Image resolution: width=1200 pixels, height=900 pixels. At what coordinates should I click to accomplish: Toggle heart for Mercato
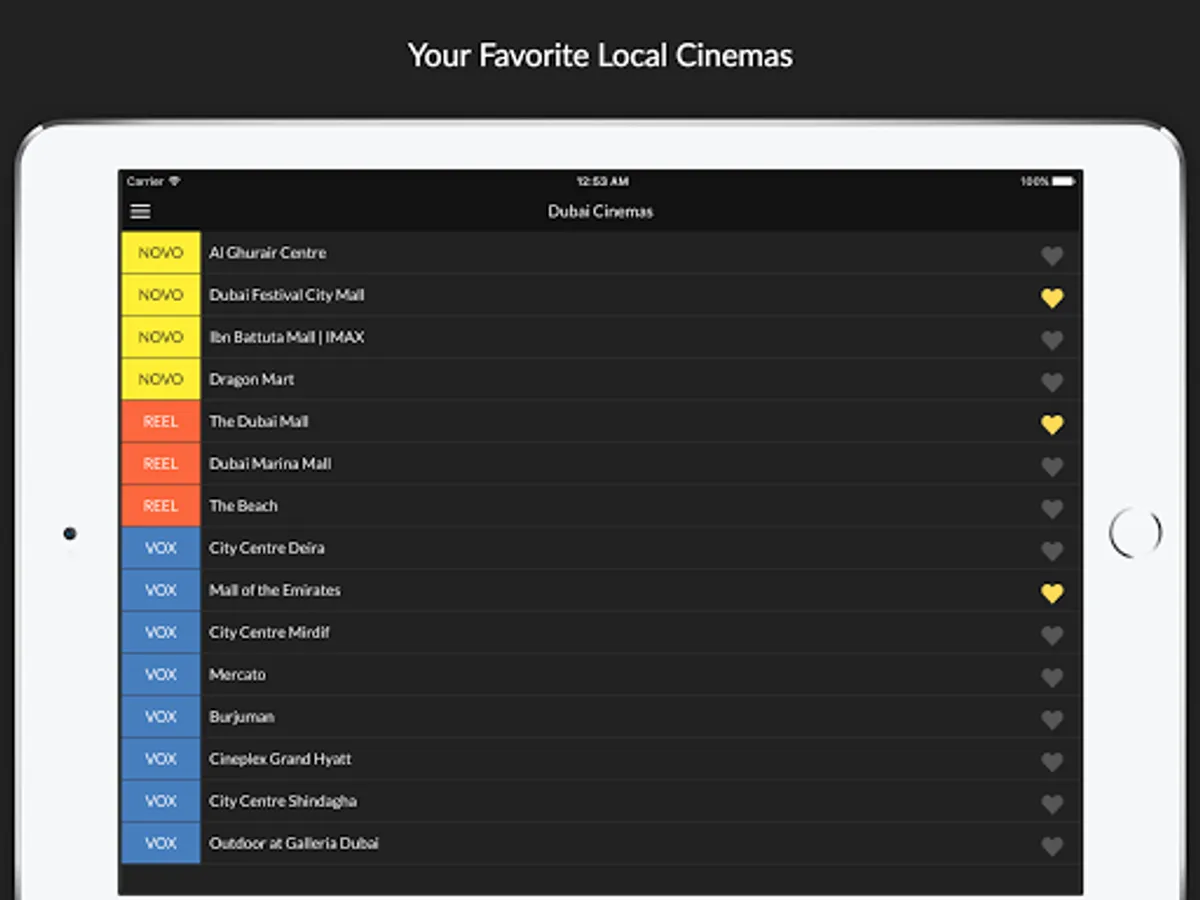1052,677
